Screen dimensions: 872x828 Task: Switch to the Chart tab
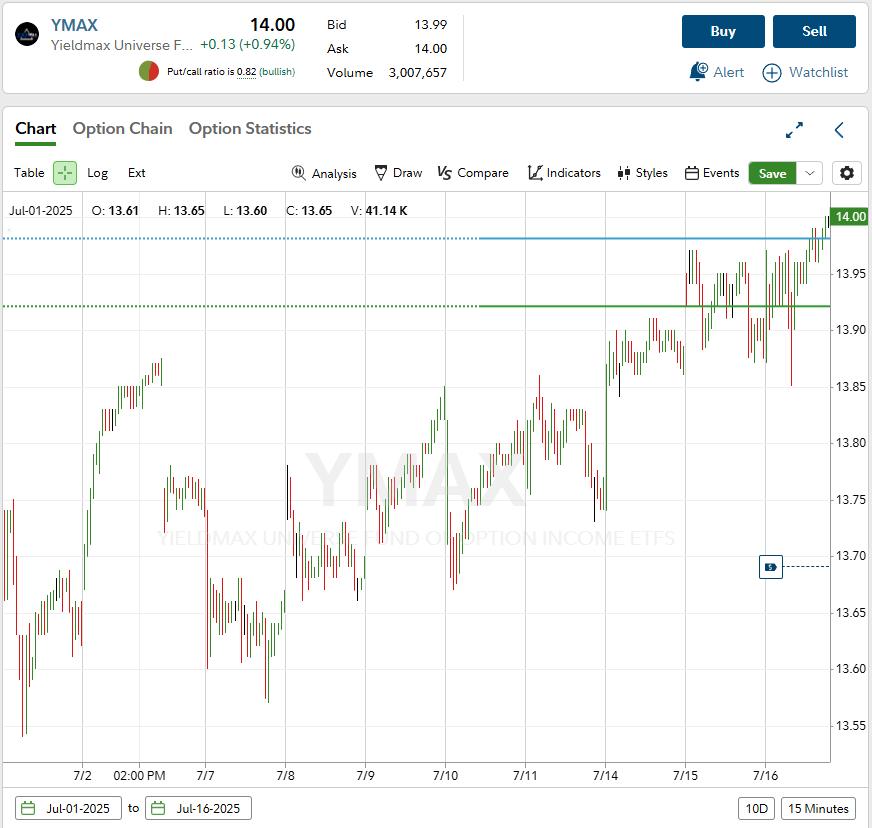coord(36,128)
